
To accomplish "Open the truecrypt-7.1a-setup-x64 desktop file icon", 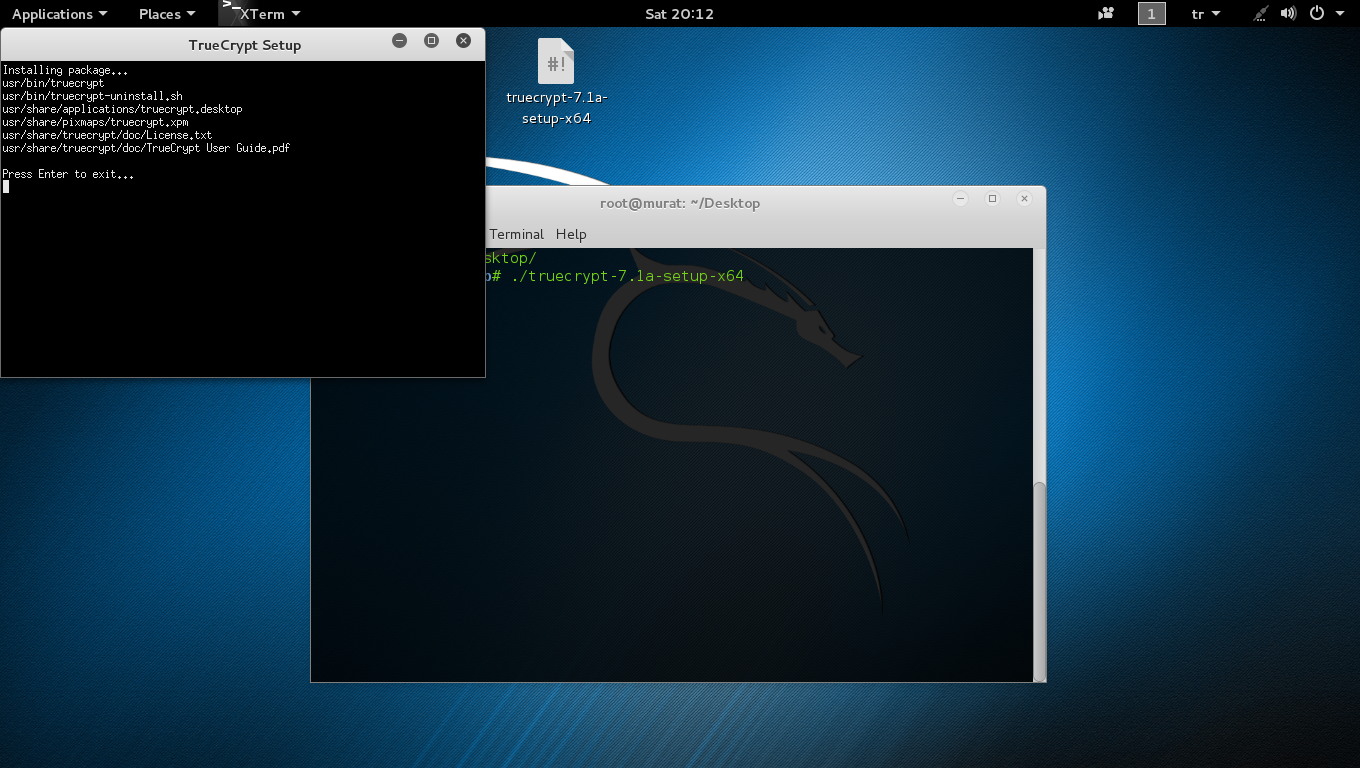I will click(x=556, y=62).
